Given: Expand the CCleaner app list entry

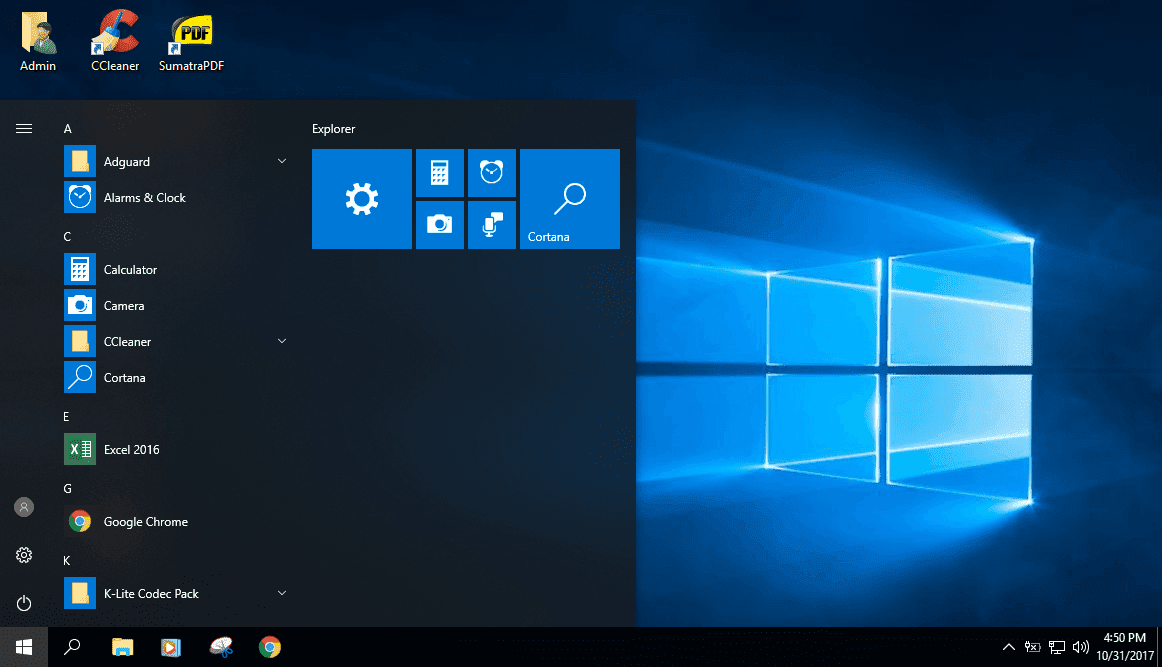Looking at the screenshot, I should pyautogui.click(x=282, y=341).
